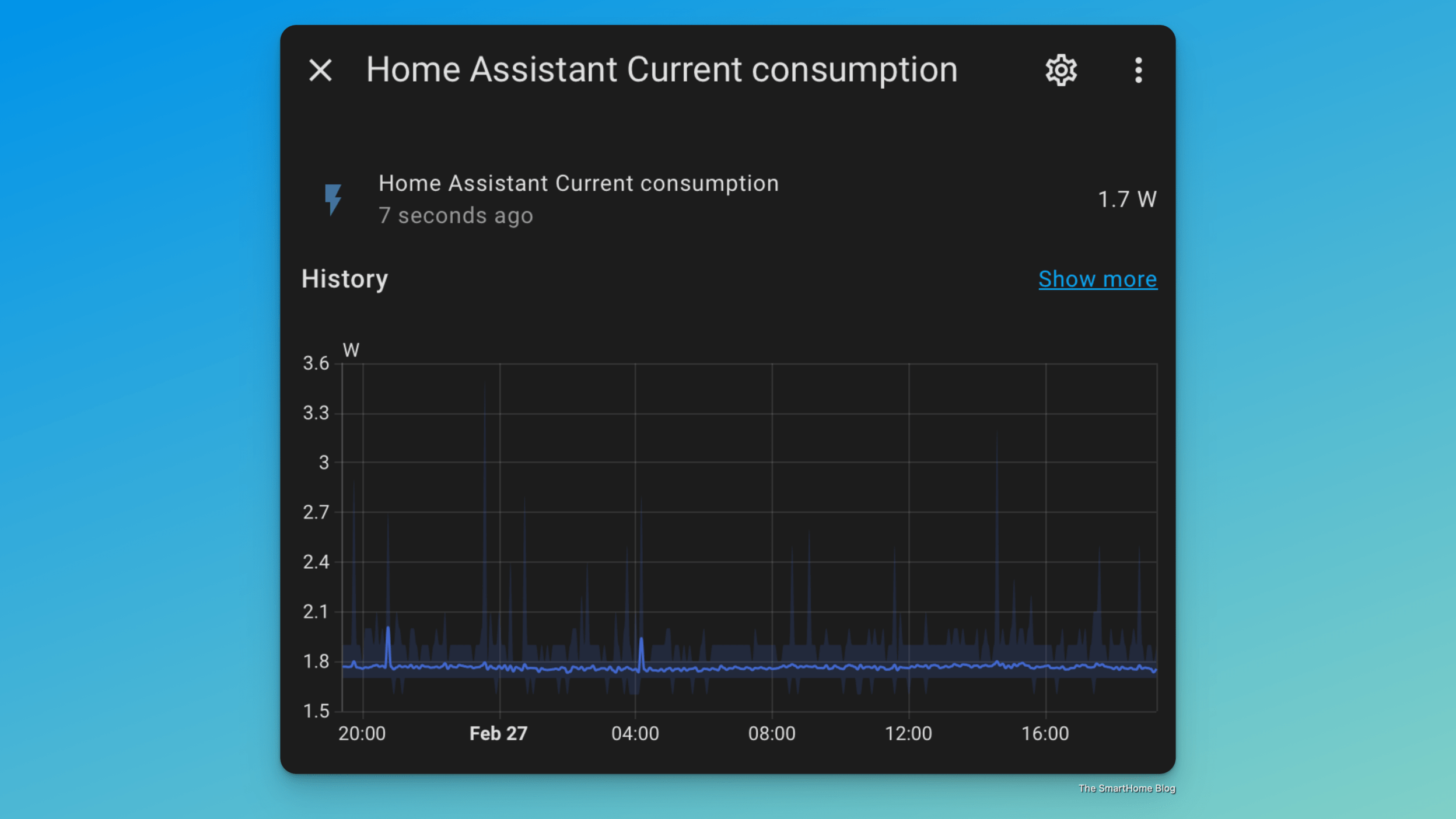This screenshot has height=819, width=1456.
Task: Click the lightning bolt sensor icon
Action: coord(334,199)
